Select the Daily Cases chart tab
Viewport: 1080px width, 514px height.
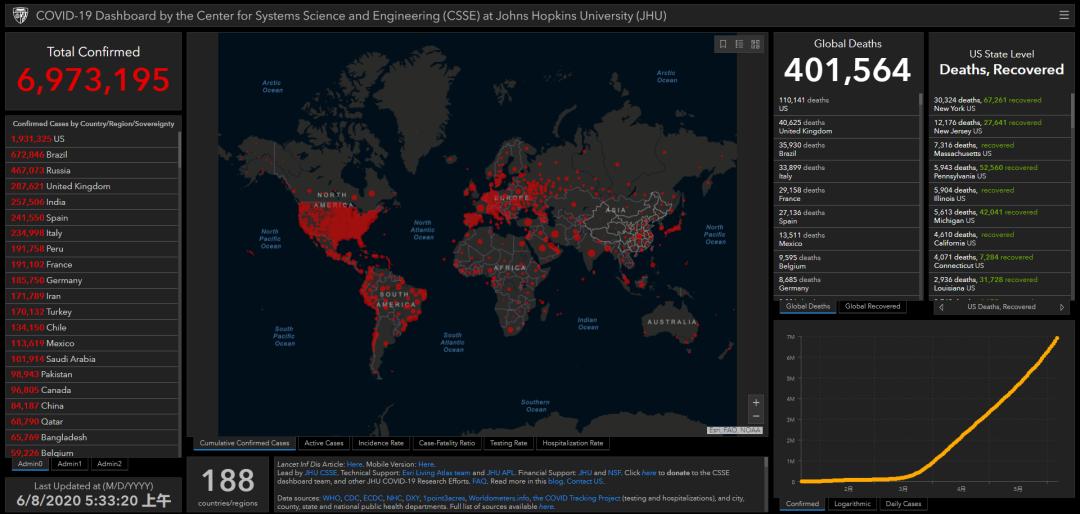click(902, 504)
